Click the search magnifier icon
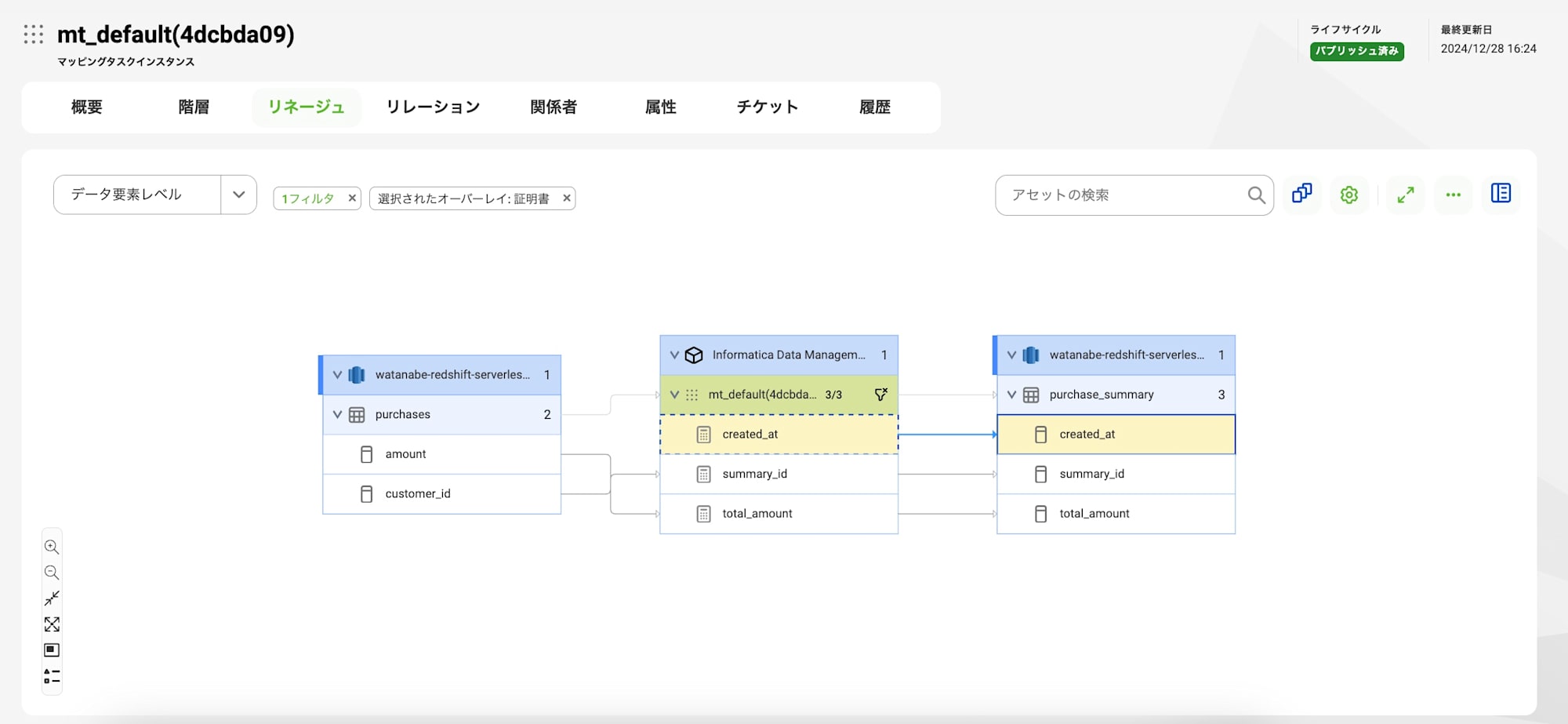 pyautogui.click(x=1256, y=195)
